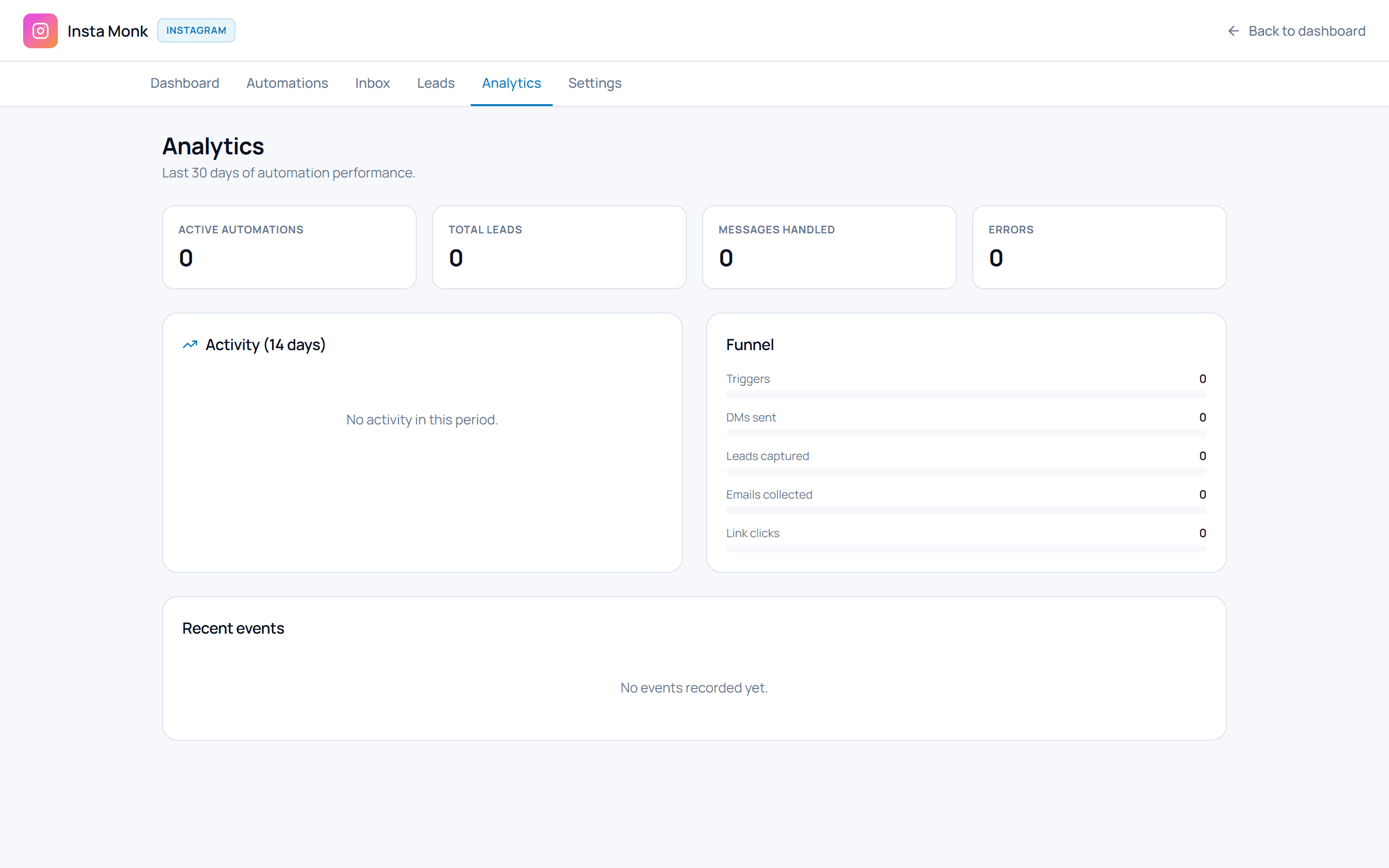
Task: Click the Activity (14 days) heading
Action: [x=265, y=344]
